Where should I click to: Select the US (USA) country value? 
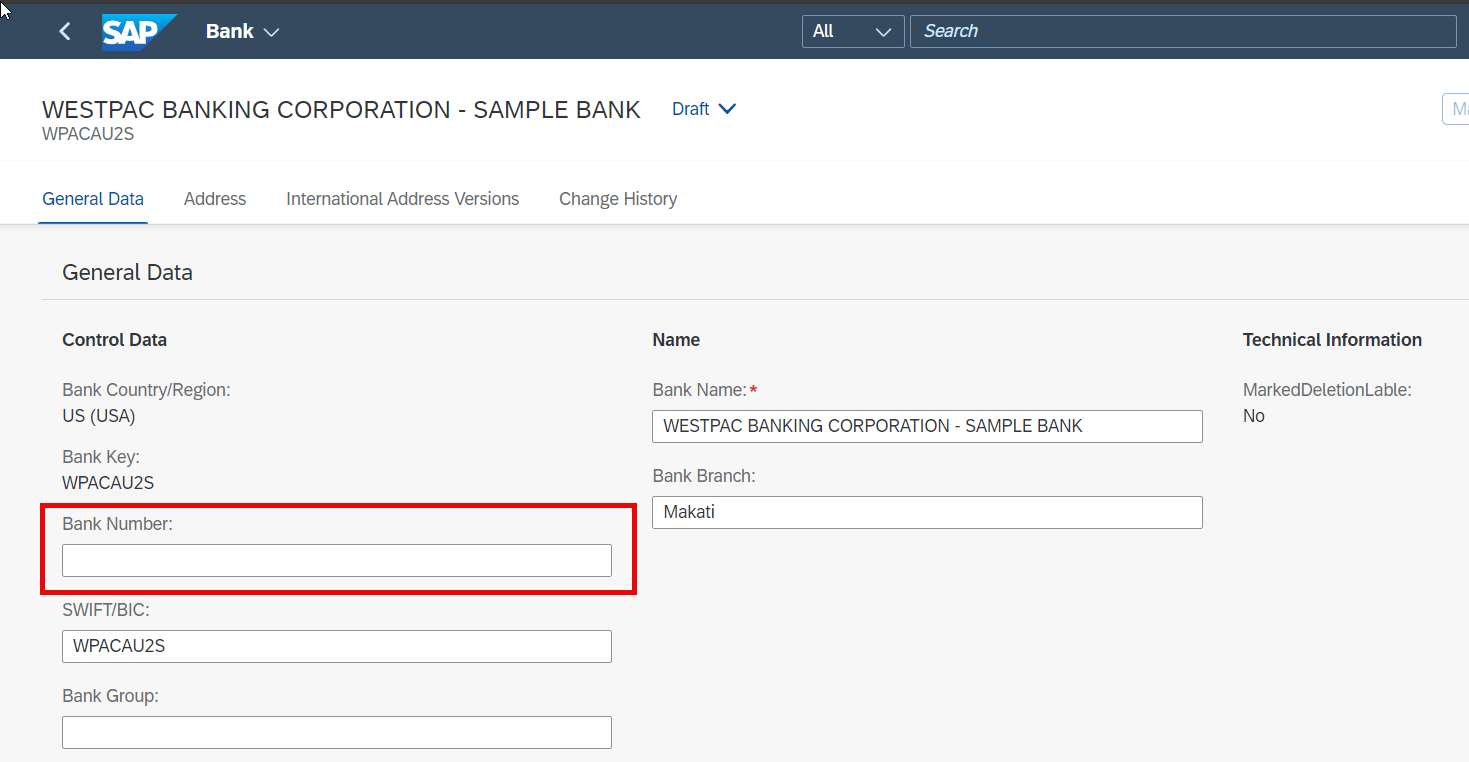(x=99, y=416)
